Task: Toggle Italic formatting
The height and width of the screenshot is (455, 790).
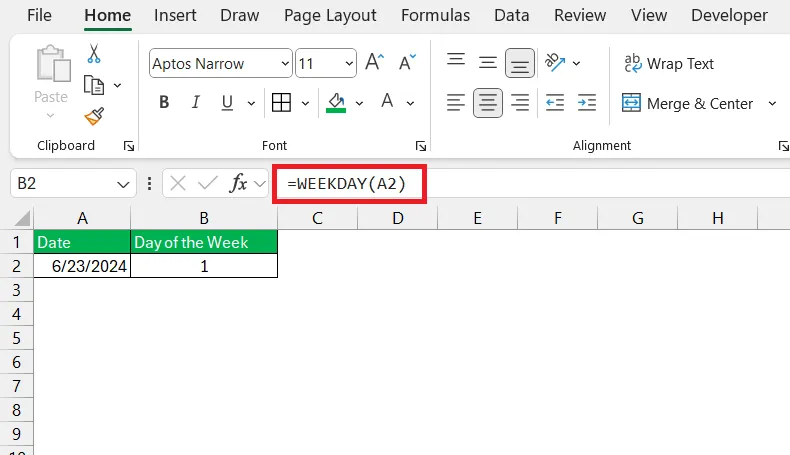Action: 195,103
